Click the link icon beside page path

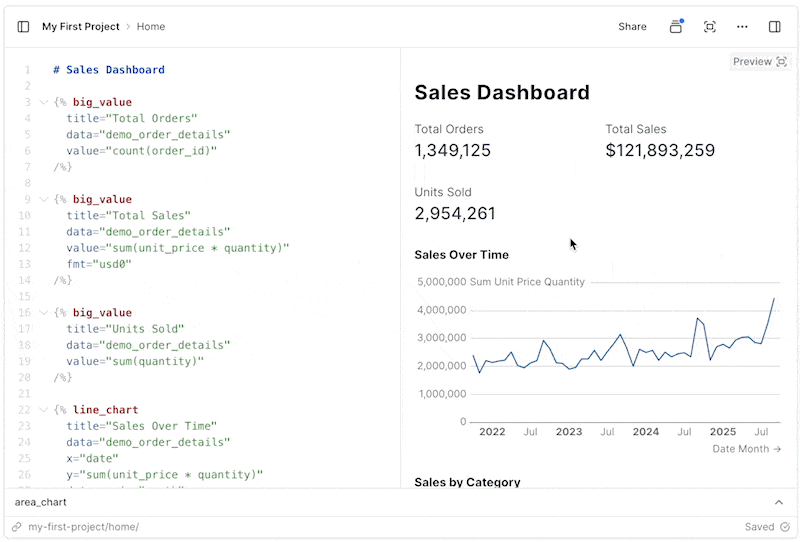17,527
